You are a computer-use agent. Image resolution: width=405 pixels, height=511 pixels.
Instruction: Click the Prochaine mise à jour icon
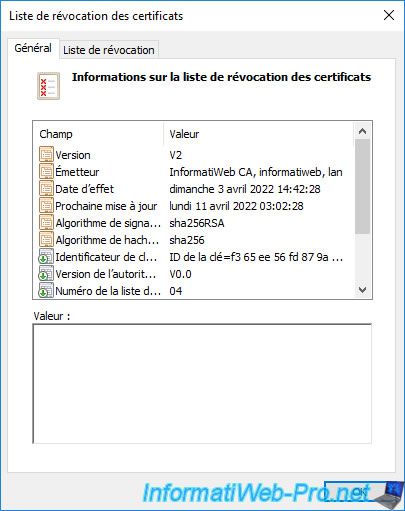(x=46, y=206)
